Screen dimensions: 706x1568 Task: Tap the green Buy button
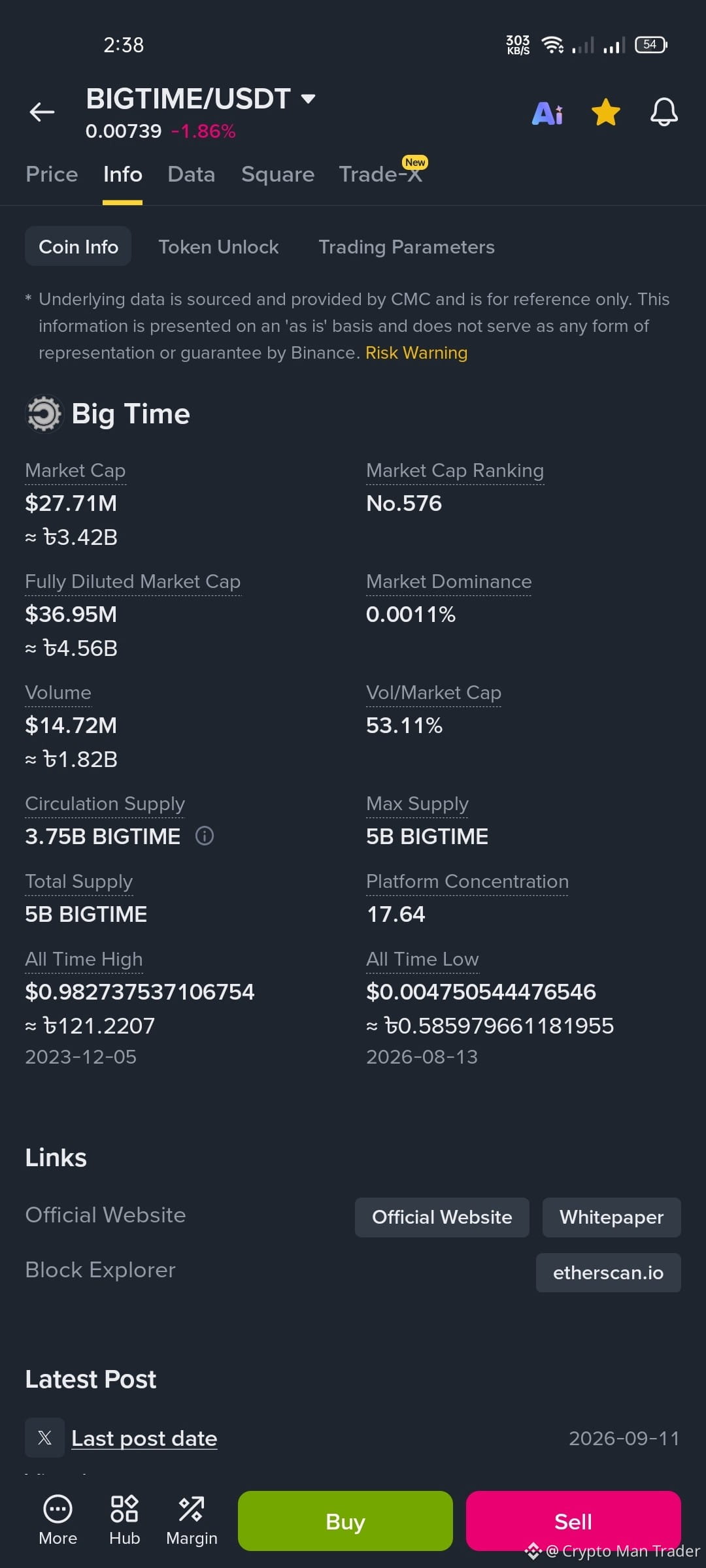345,1521
